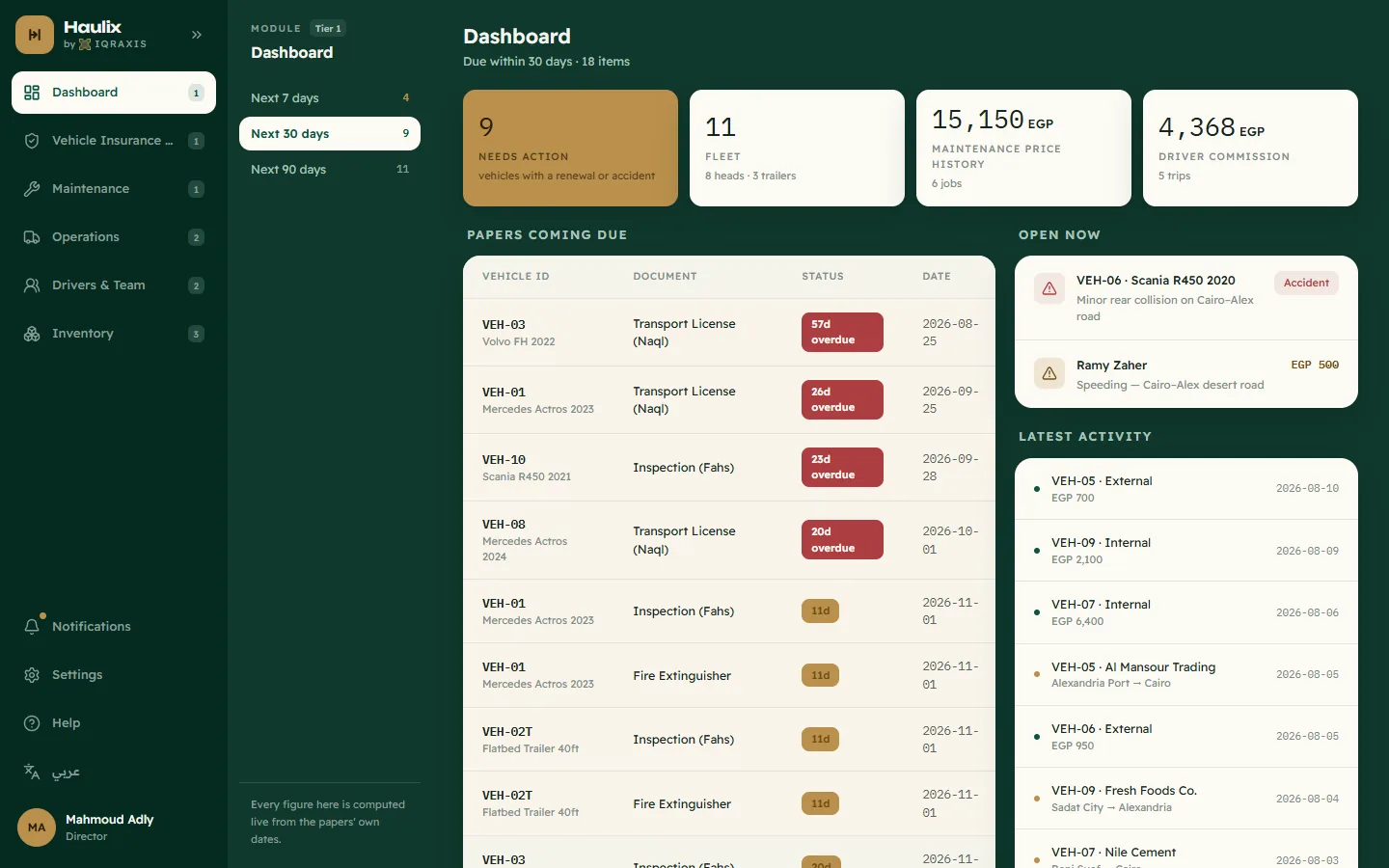Click the Settings gear icon
1389x868 pixels.
click(x=32, y=675)
